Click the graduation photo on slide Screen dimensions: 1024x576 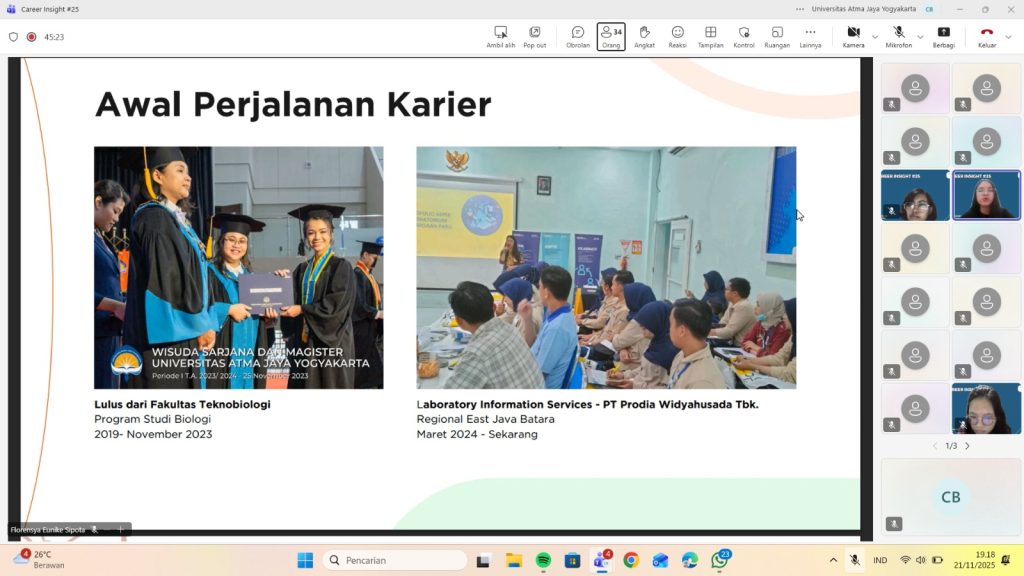(238, 268)
